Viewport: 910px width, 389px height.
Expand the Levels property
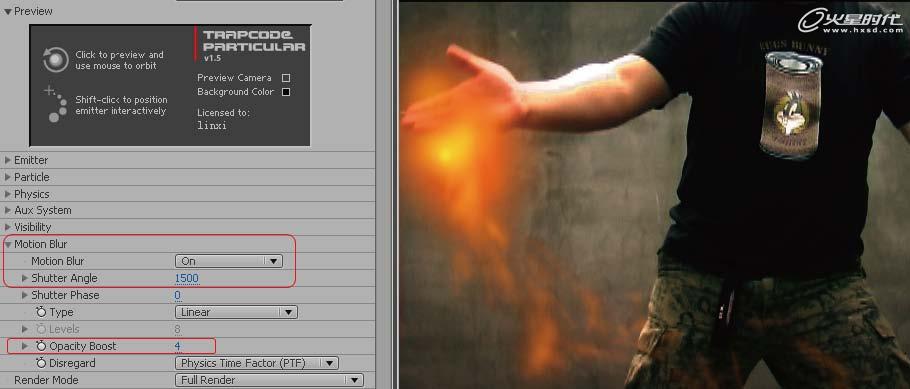coord(25,329)
